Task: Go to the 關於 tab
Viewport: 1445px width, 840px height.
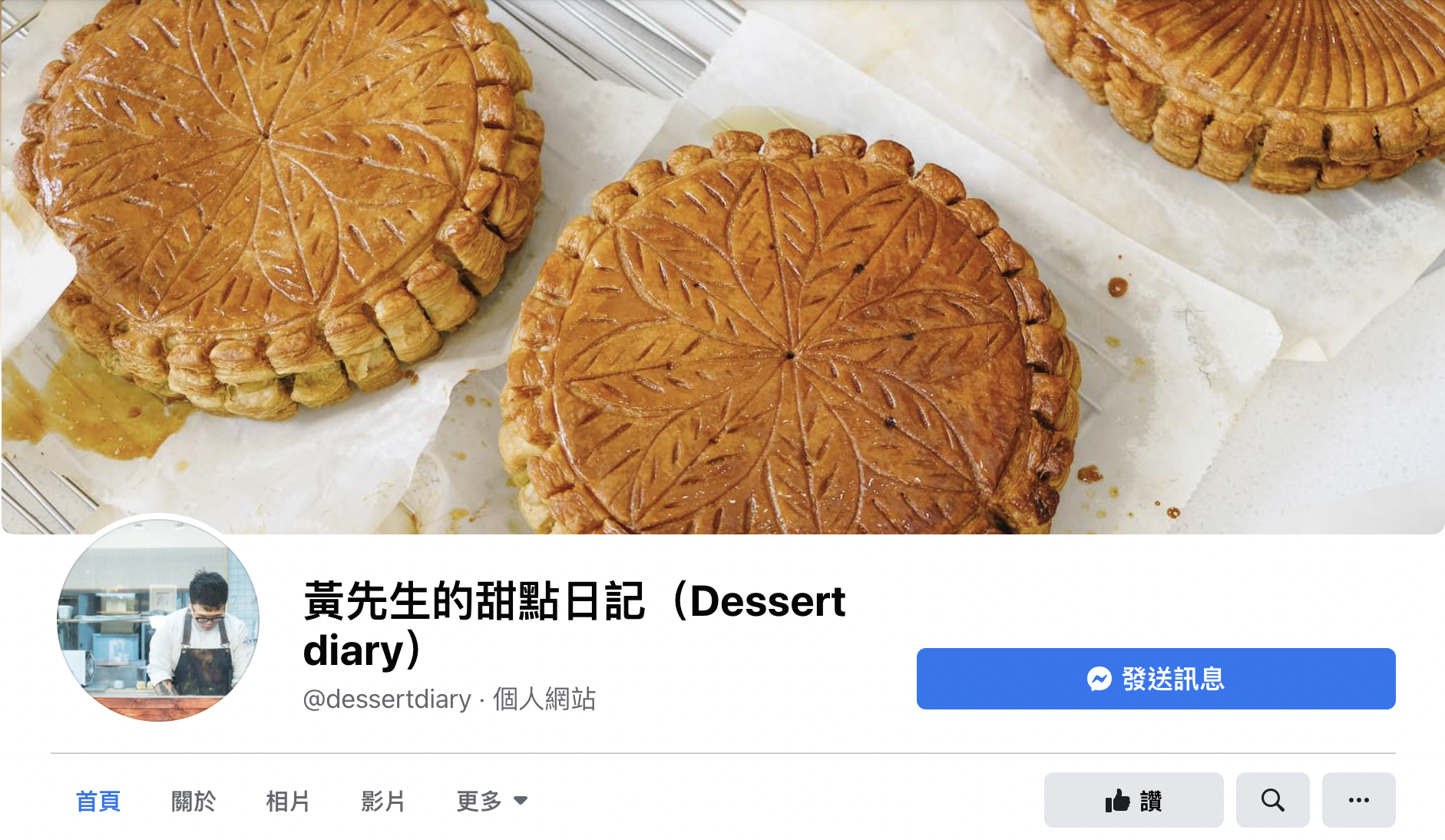Action: [193, 801]
